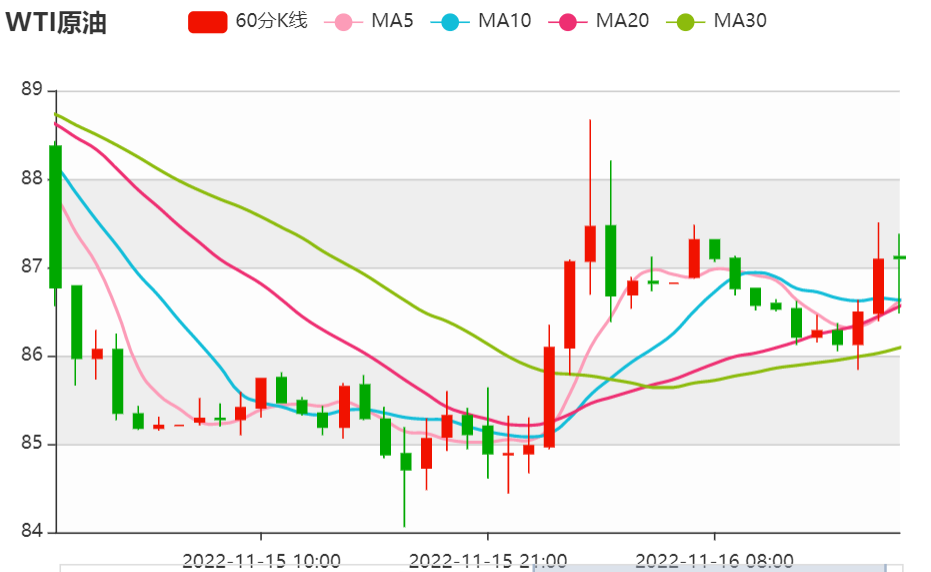Screen dimensions: 931x572
Task: Click the 84 y-axis label
Action: [x=31, y=531]
